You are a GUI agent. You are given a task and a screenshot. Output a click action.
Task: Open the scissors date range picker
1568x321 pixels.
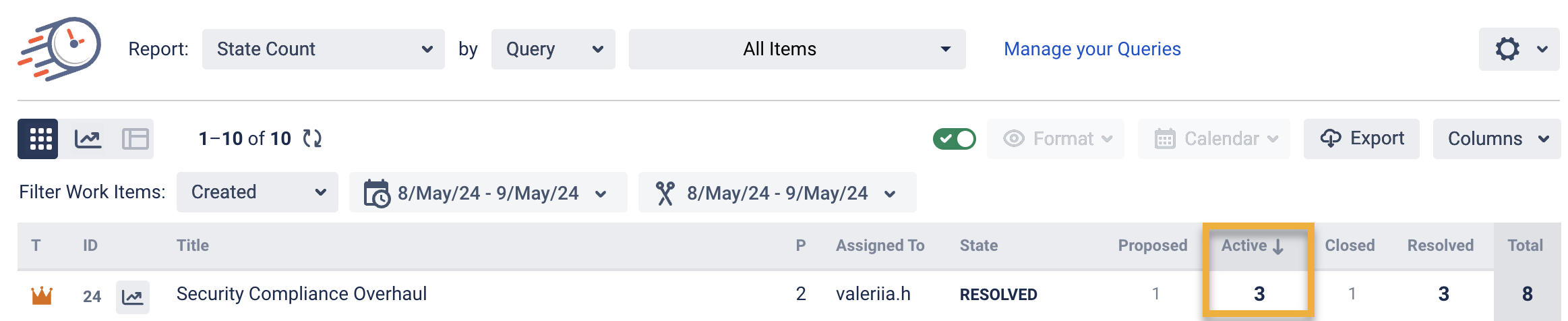777,193
